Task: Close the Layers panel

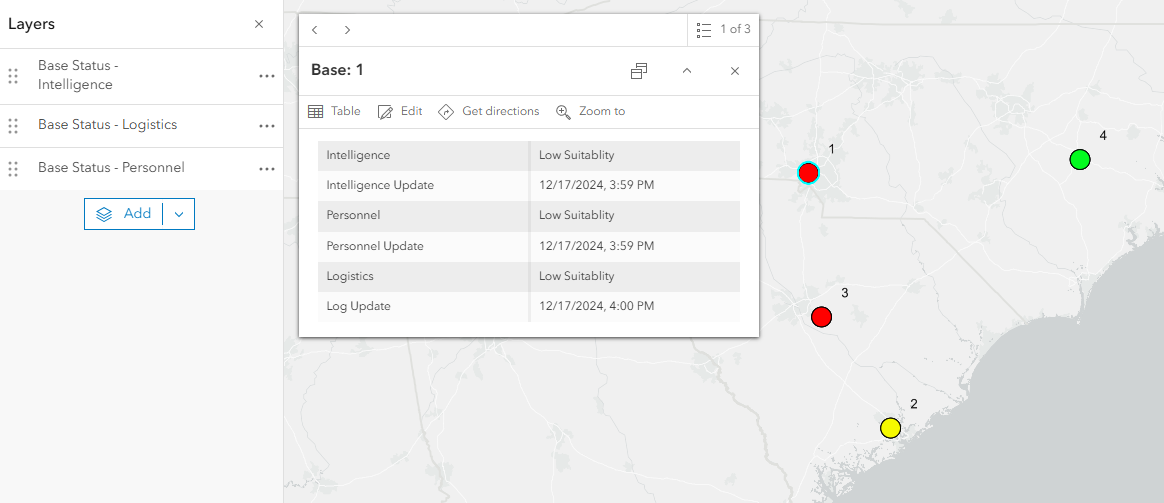Action: (259, 24)
